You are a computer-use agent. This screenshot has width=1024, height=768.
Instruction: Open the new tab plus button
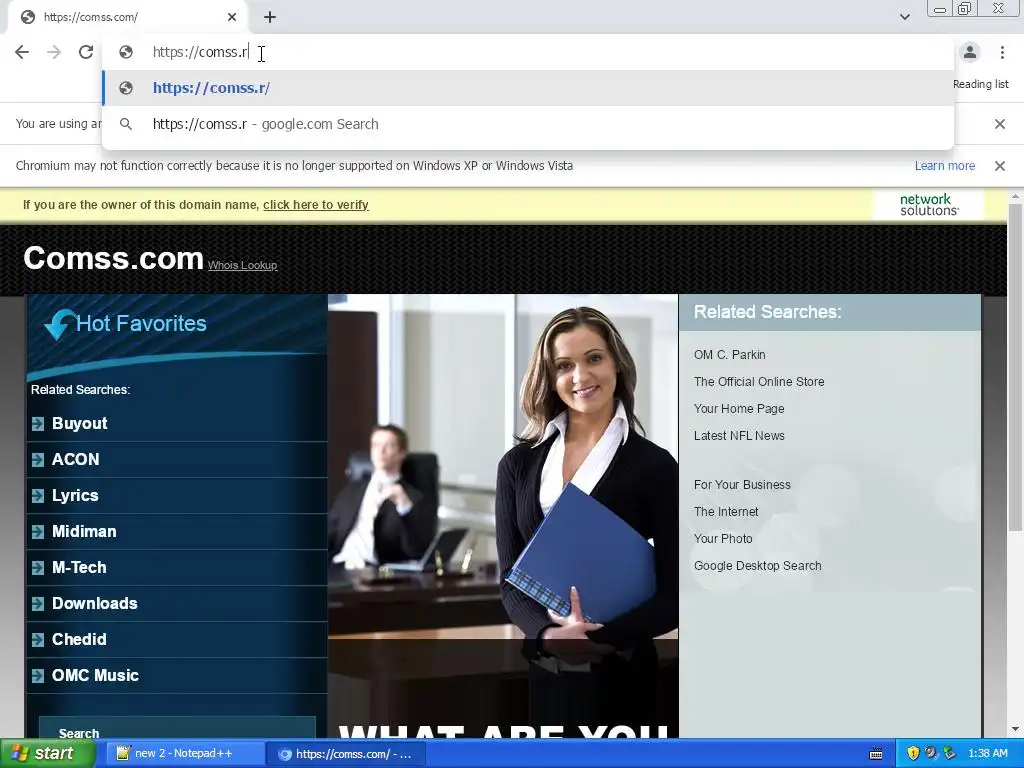[270, 18]
